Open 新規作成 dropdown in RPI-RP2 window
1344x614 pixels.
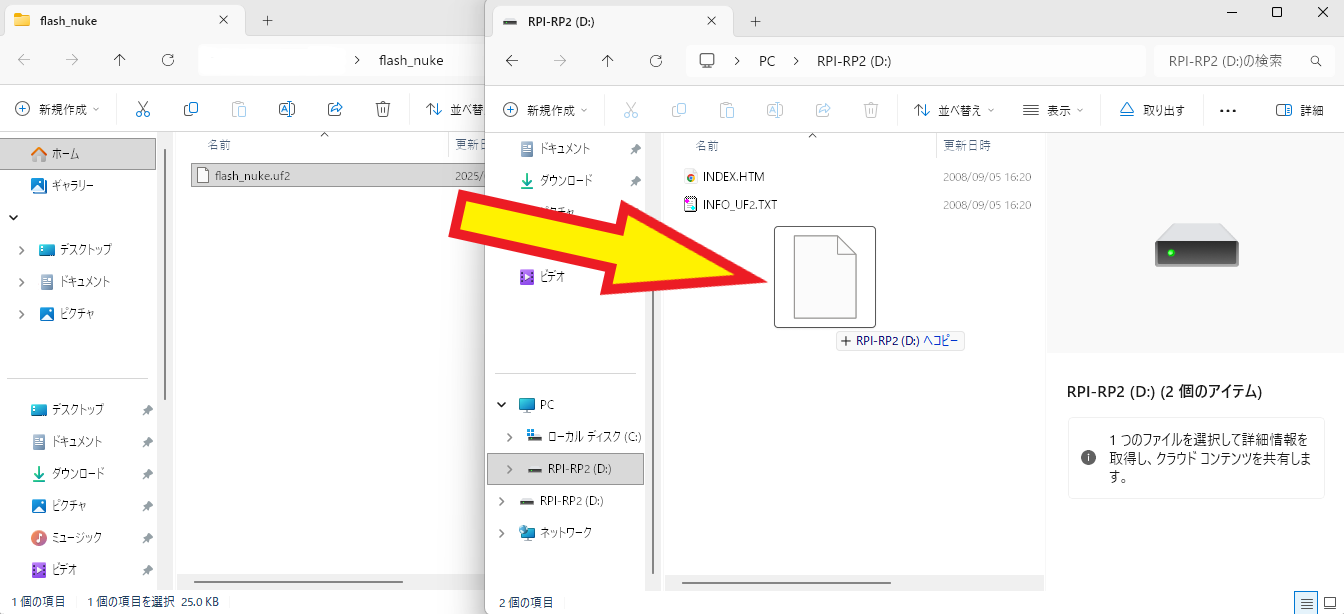coord(545,110)
